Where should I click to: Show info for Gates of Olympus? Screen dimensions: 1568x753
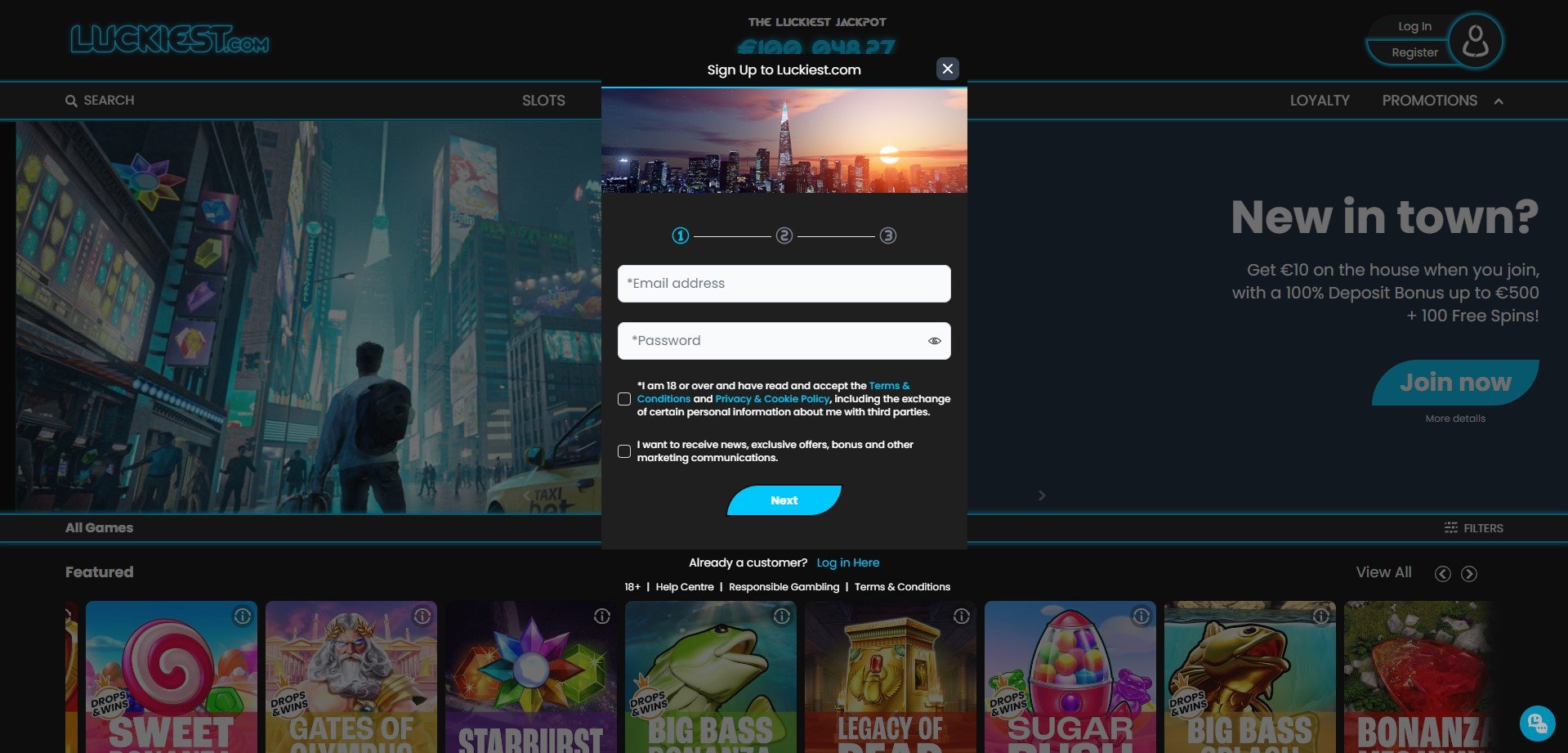point(422,616)
